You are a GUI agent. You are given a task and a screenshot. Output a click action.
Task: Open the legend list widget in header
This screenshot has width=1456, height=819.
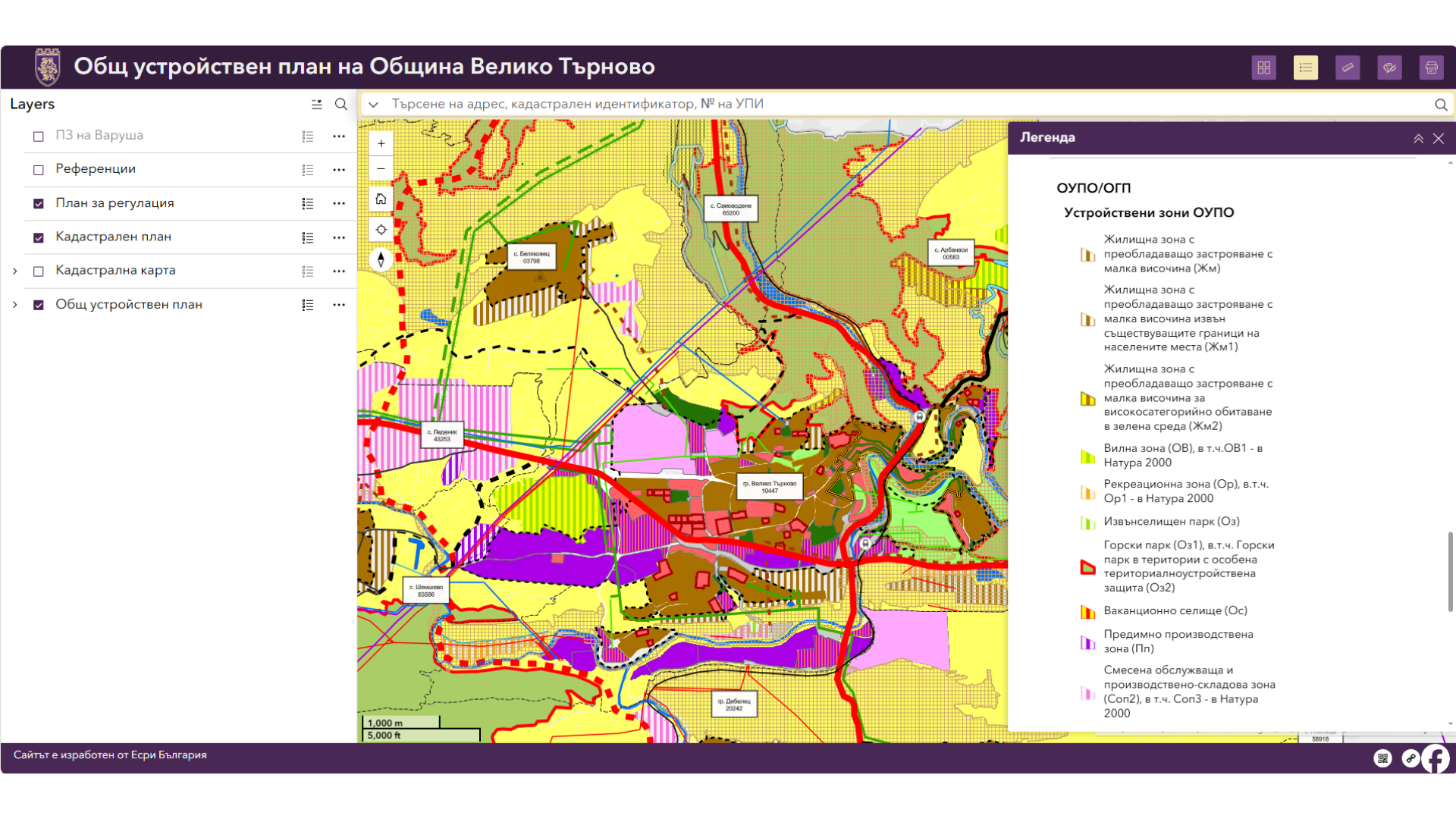[x=1305, y=67]
